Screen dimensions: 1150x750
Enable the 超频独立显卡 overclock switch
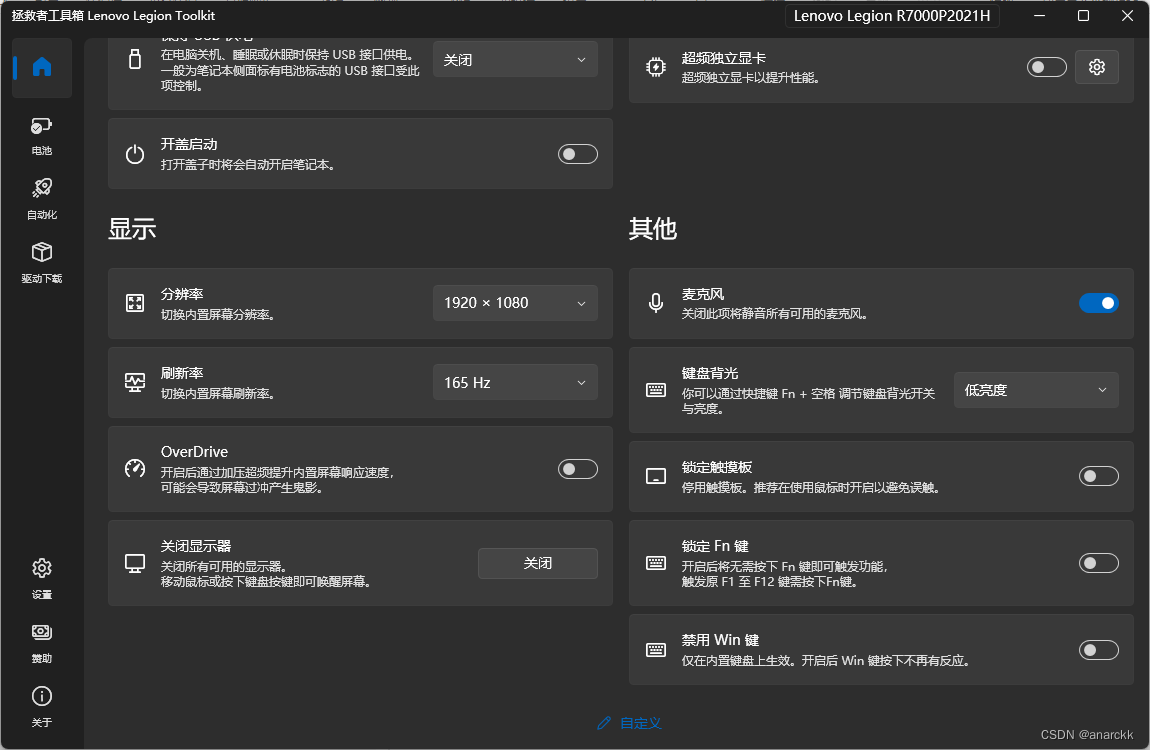[1047, 67]
